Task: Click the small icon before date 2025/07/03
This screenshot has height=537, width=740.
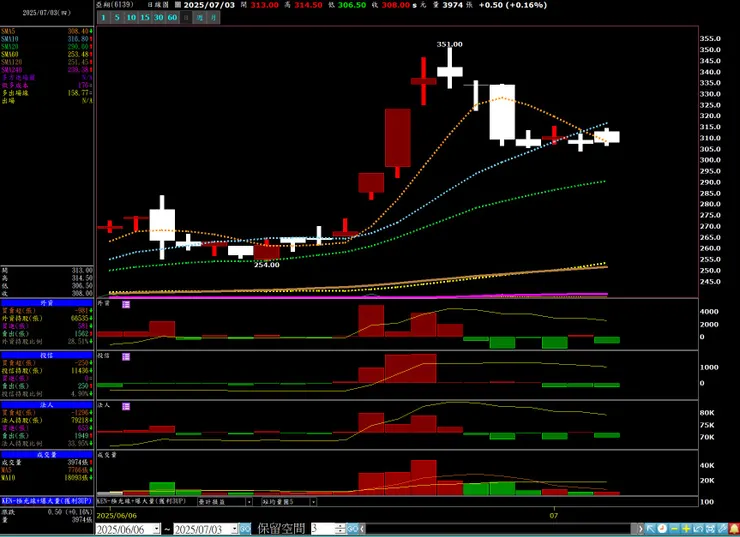Action: (x=178, y=5)
